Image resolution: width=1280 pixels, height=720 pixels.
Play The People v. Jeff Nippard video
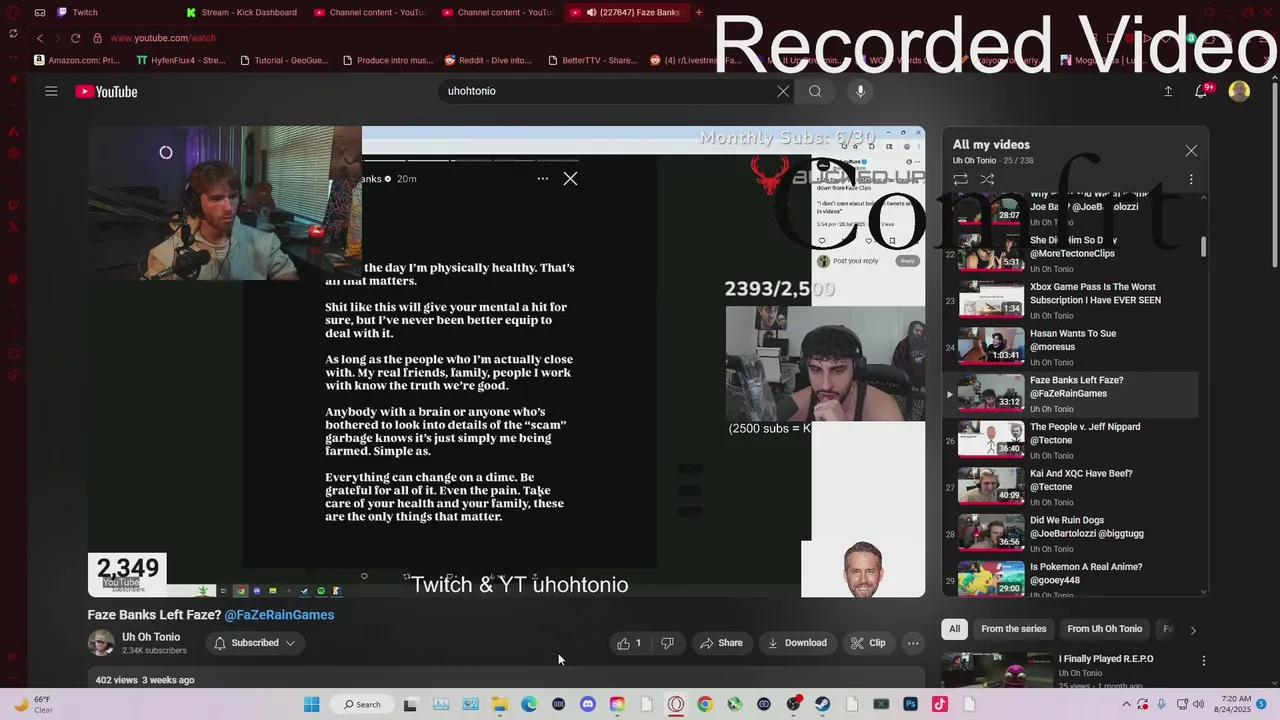pyautogui.click(x=1070, y=440)
